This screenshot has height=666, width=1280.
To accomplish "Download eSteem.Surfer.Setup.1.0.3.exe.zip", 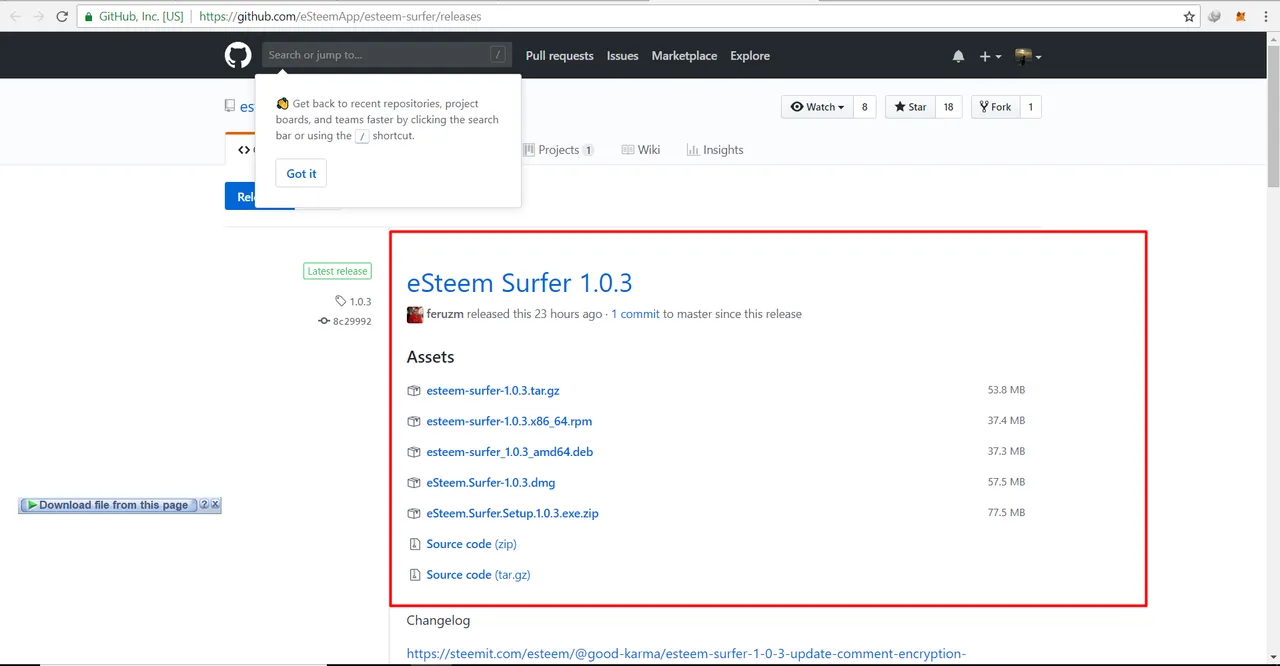I will pyautogui.click(x=512, y=514).
